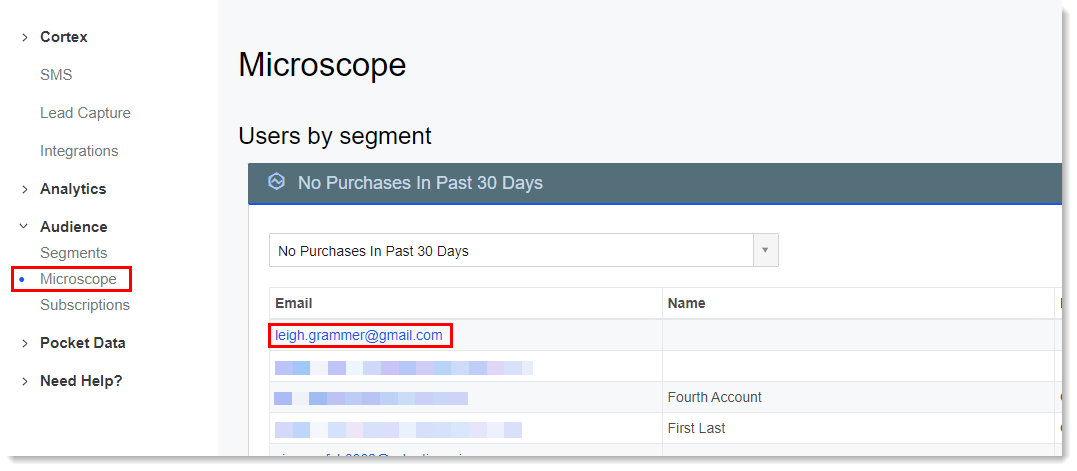Select Segments under Audience

point(73,253)
